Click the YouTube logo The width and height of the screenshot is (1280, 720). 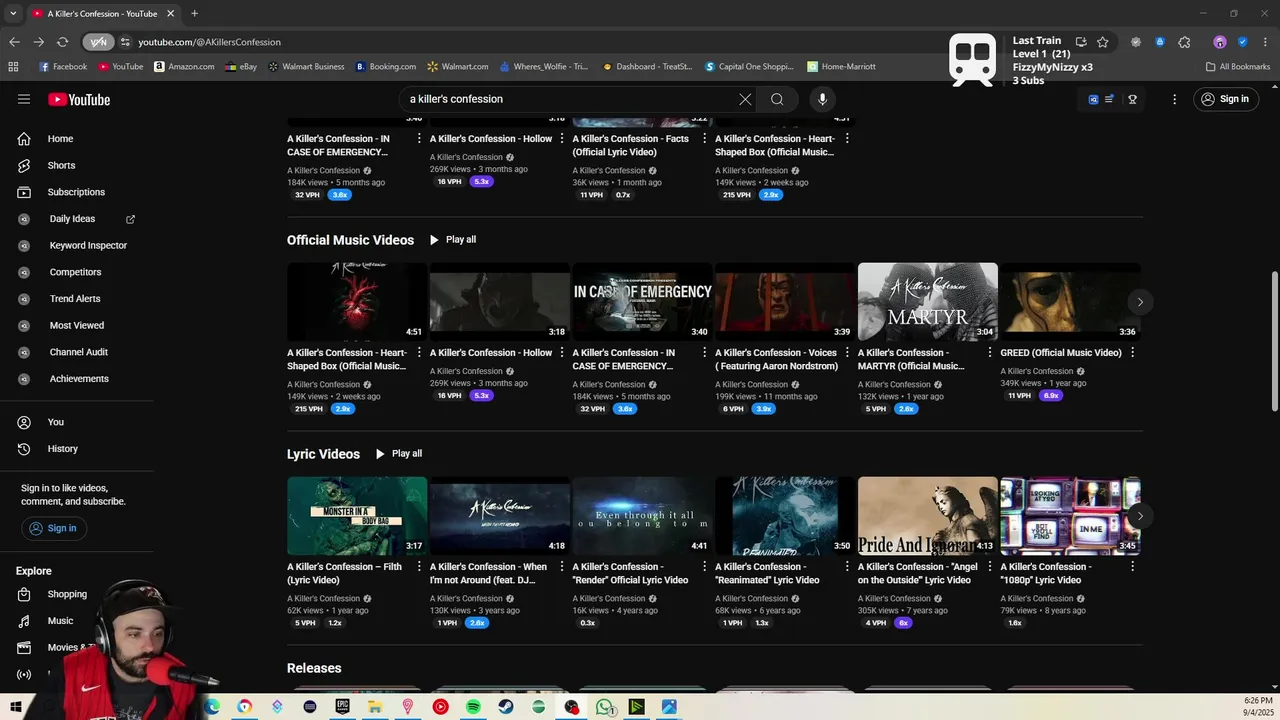click(79, 99)
